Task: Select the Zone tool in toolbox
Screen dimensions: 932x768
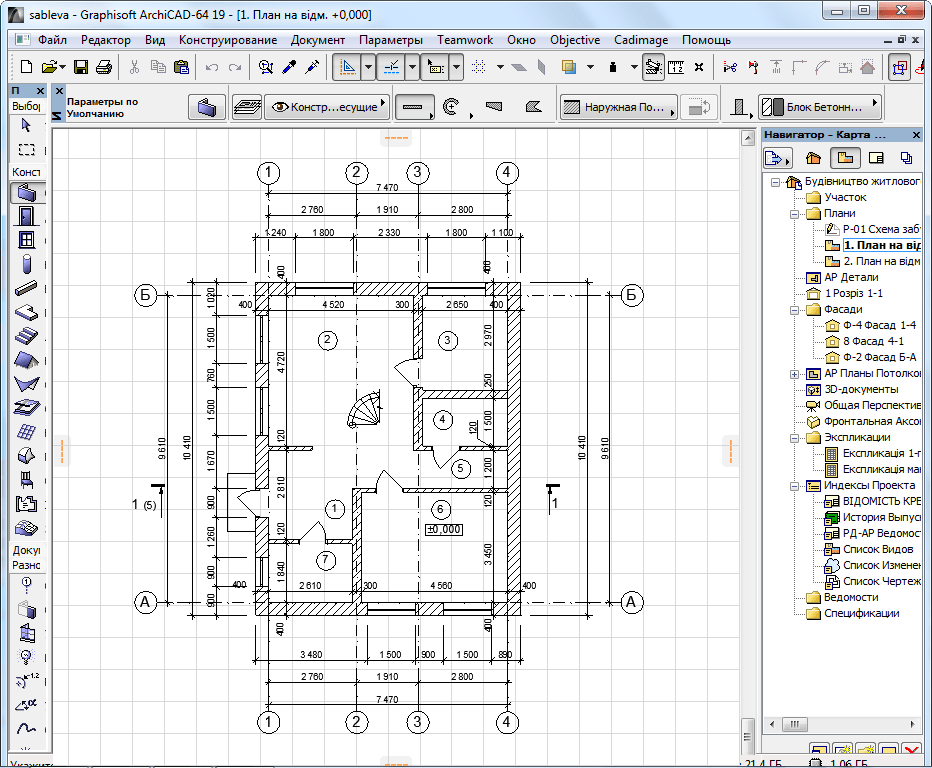Action: point(26,504)
